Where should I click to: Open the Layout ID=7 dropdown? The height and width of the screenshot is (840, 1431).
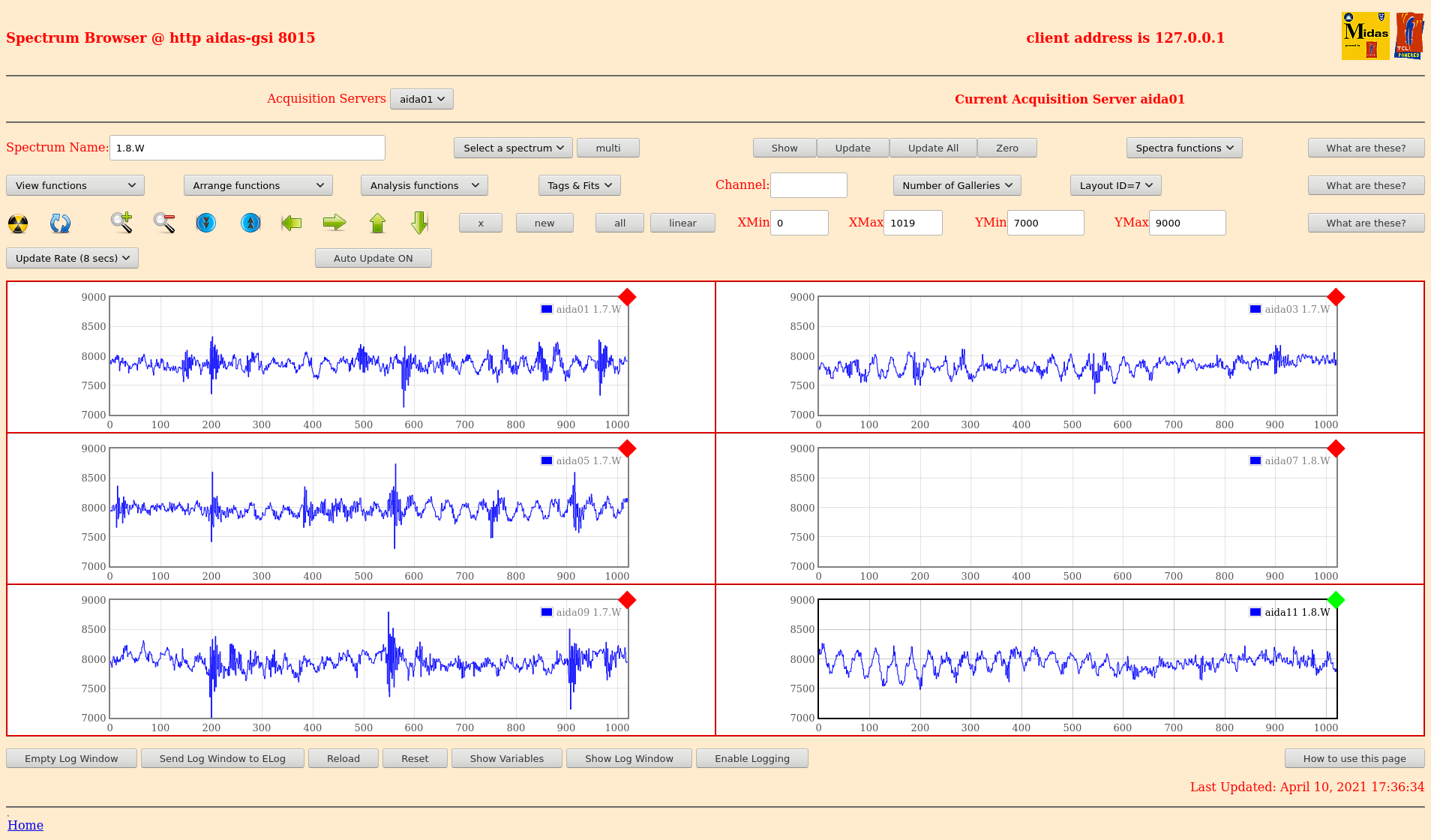pos(1116,185)
